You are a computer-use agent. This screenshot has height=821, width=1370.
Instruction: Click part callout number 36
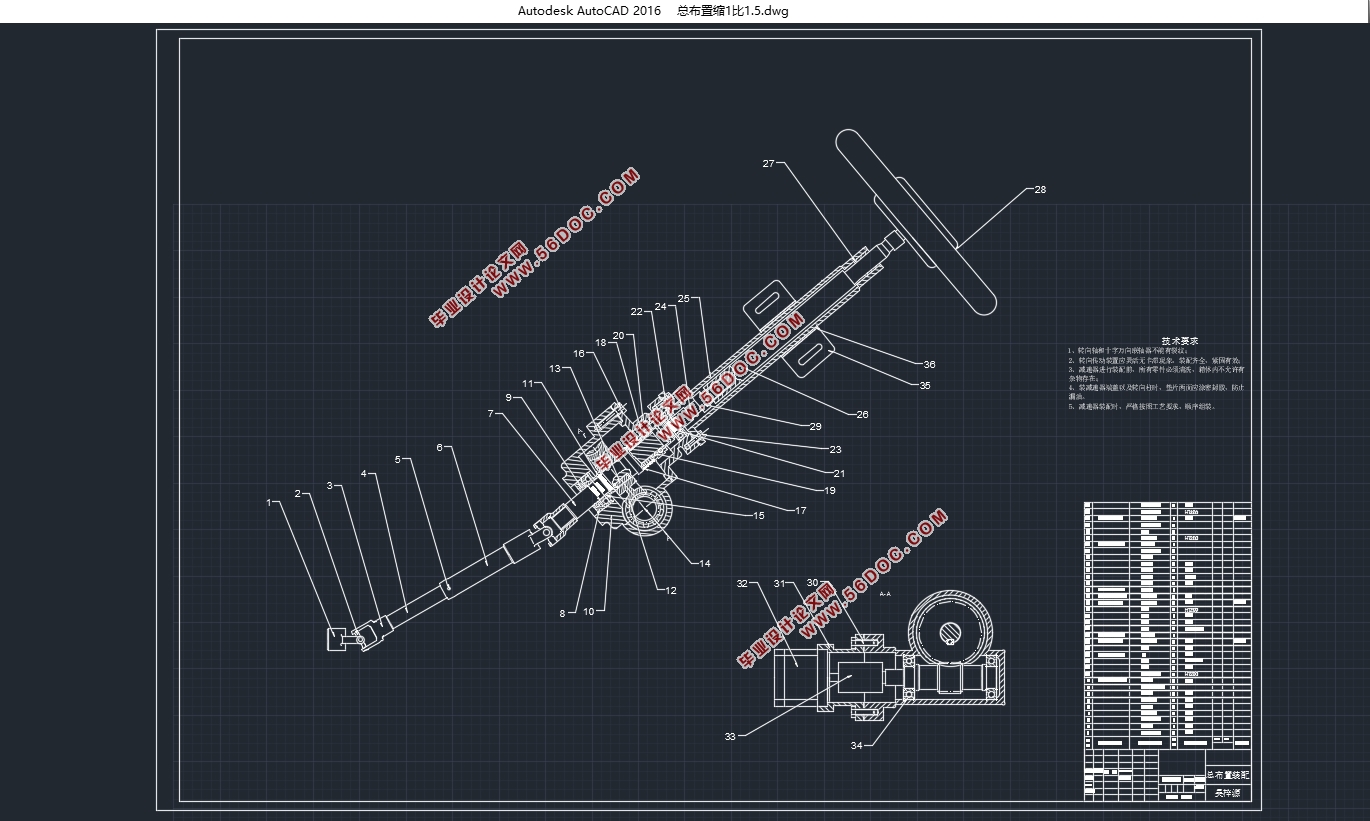tap(929, 364)
